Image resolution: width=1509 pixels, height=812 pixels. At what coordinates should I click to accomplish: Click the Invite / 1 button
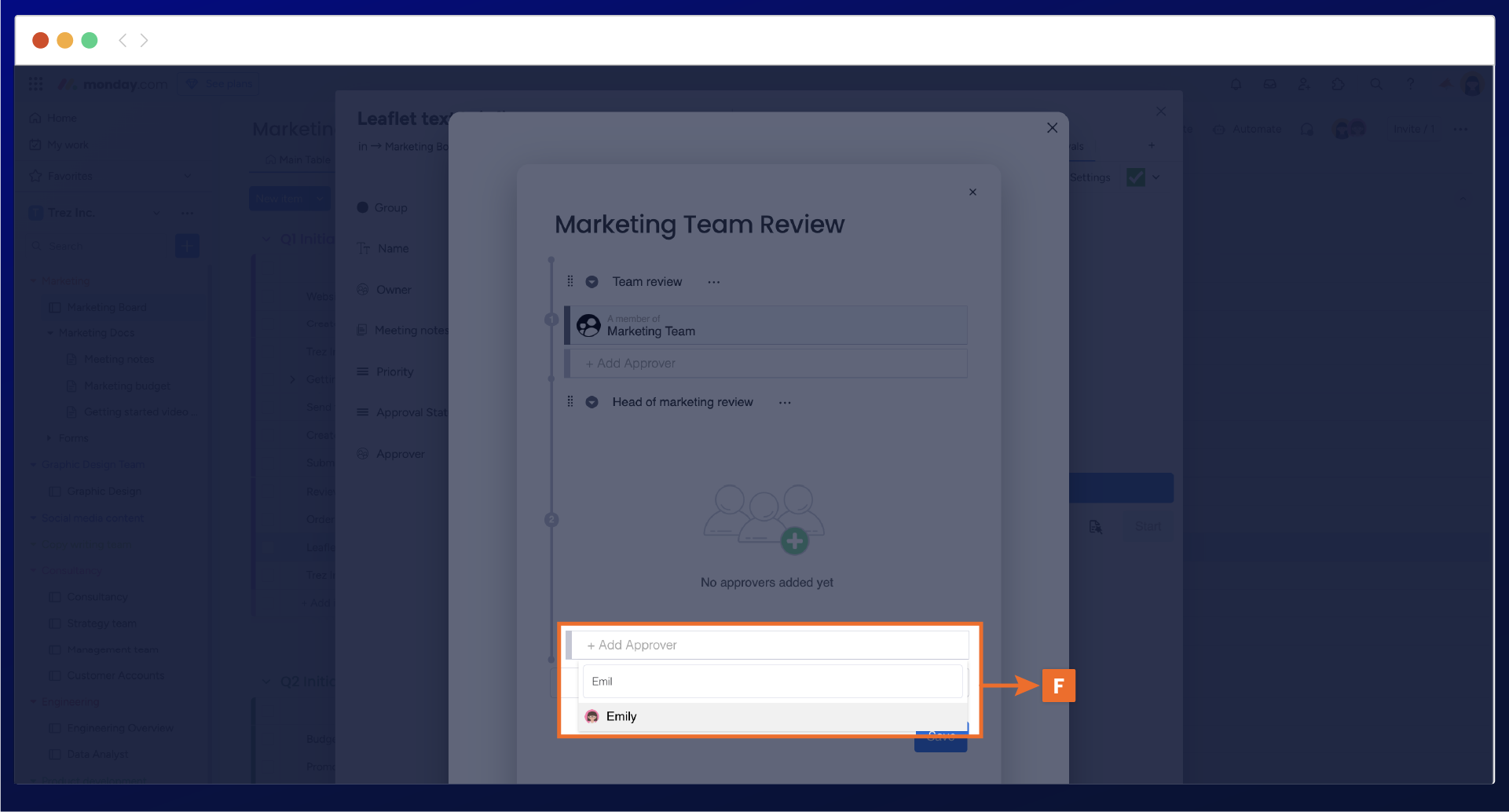coord(1413,130)
